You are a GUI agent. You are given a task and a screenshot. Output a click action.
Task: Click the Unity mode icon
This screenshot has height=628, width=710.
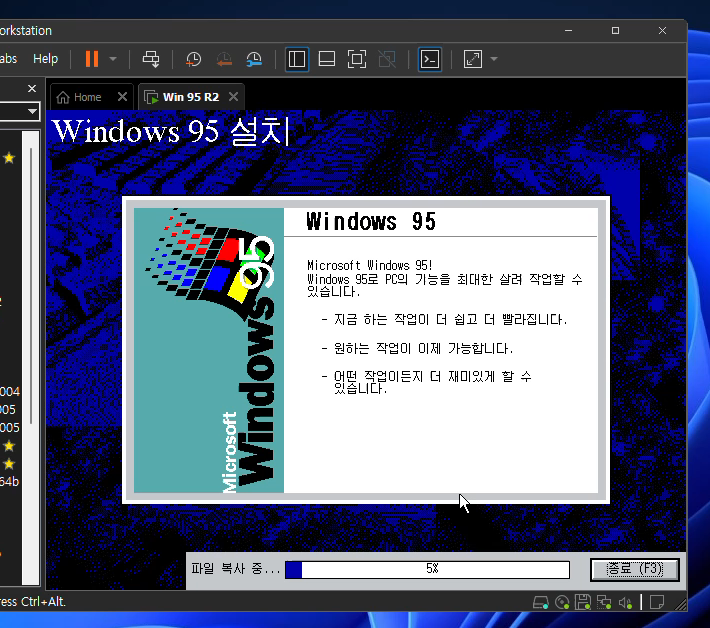tap(387, 59)
